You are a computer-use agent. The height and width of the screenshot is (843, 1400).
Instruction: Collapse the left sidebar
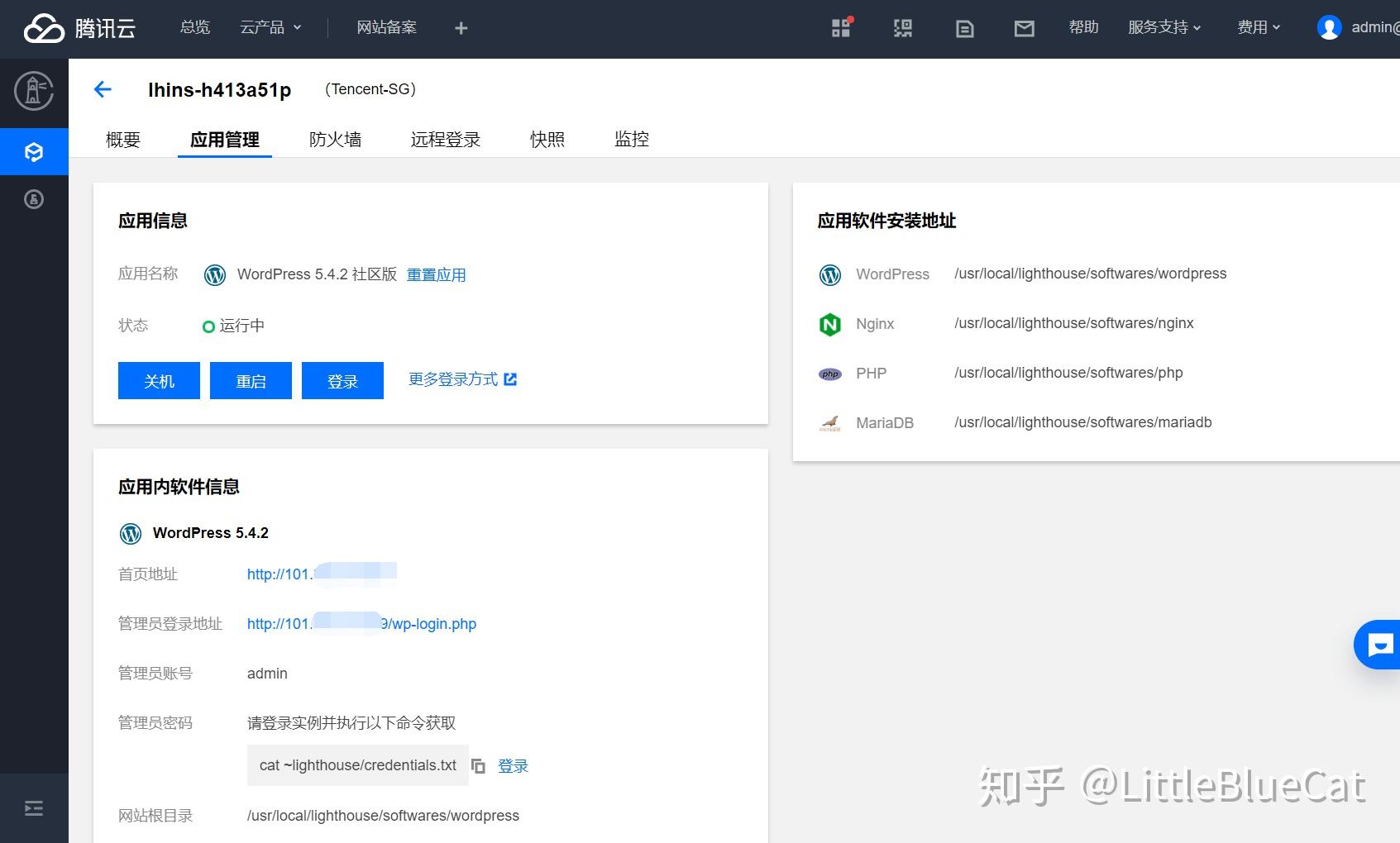coord(33,807)
